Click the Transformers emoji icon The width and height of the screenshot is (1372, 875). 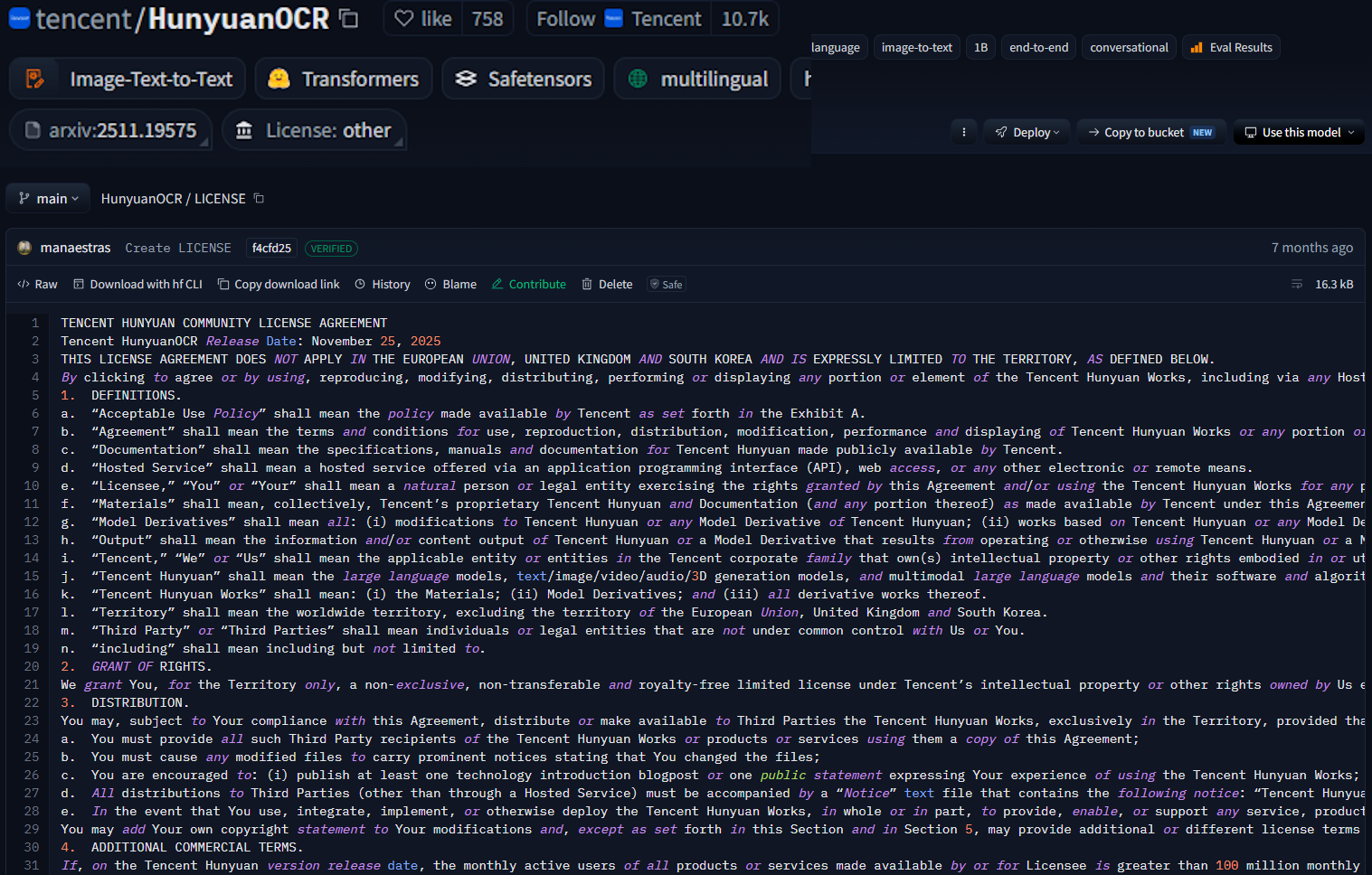tap(279, 79)
